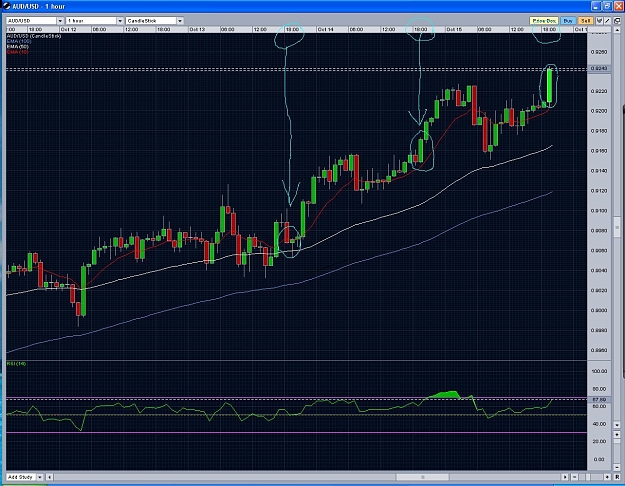Expand the Add Study dropdown
Image resolution: width=625 pixels, height=486 pixels.
(25, 477)
